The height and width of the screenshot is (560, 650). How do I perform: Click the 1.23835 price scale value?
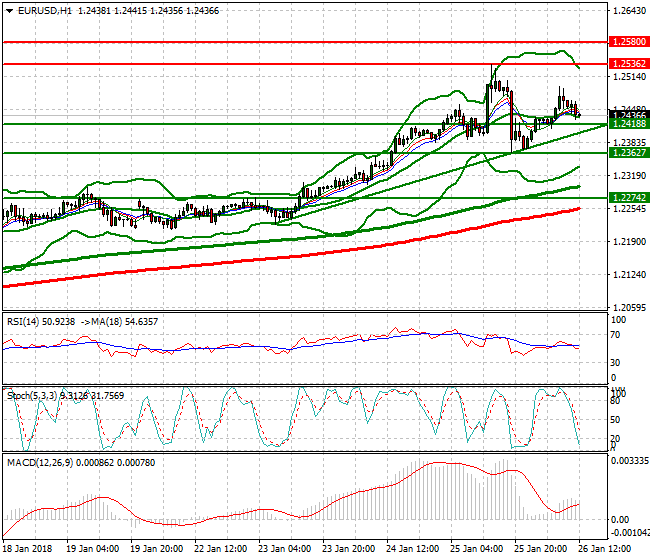630,143
